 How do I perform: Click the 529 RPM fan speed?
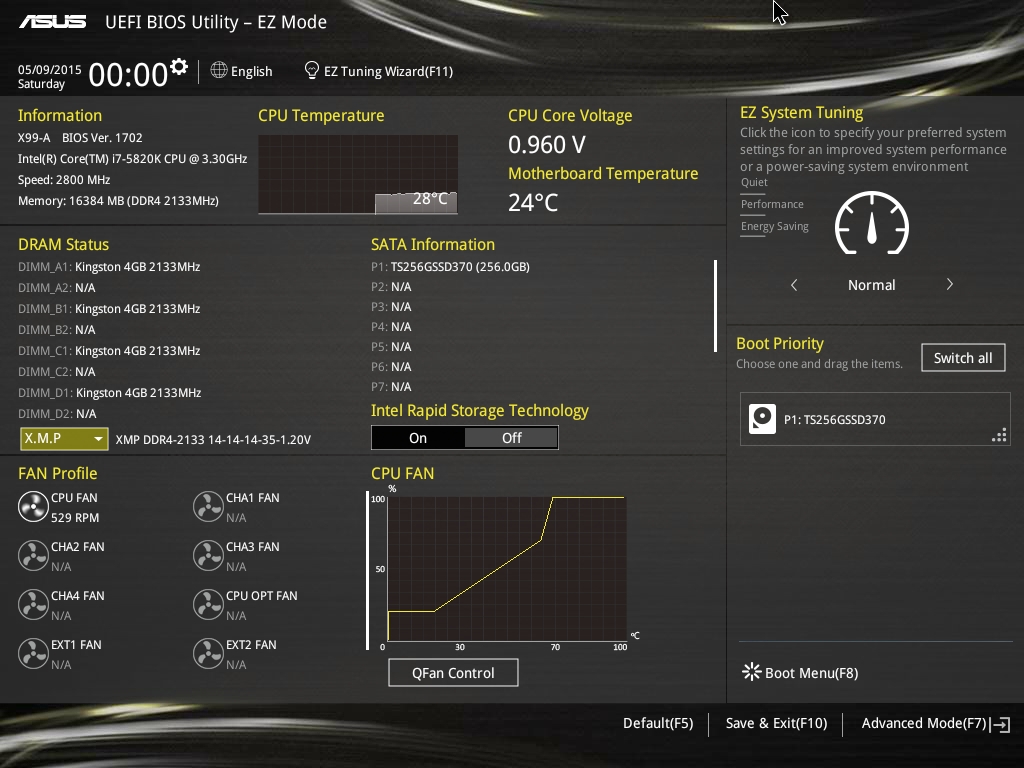point(75,517)
